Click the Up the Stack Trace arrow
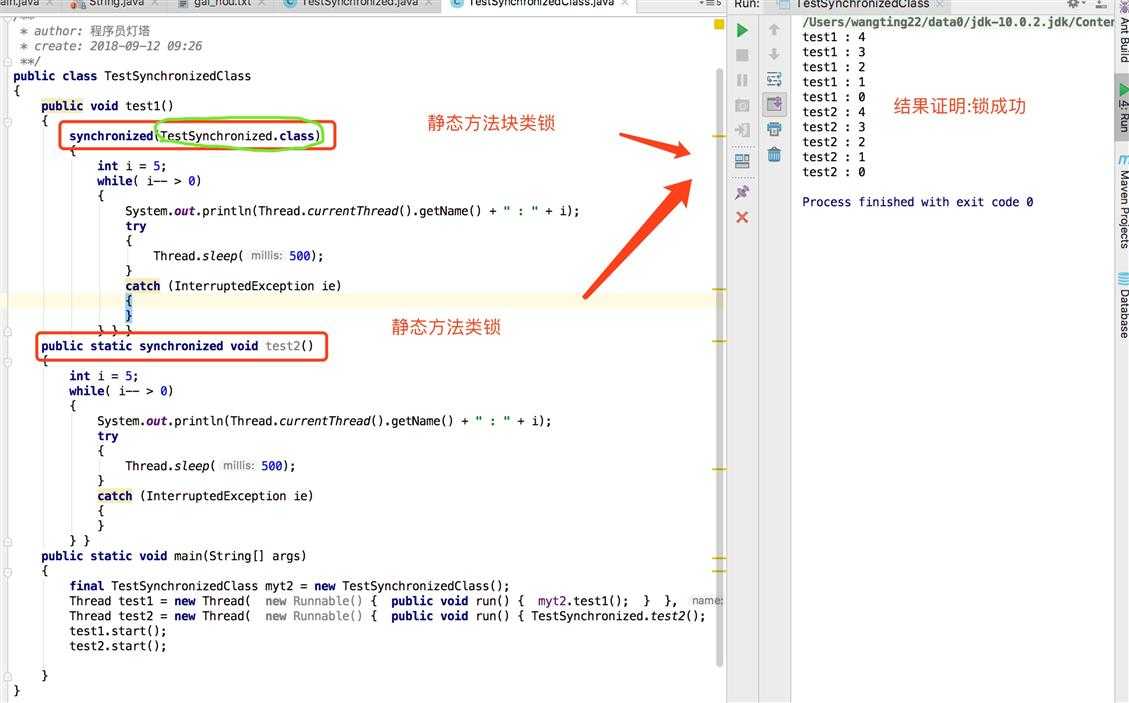Screen dimensions: 1129x703 (x=774, y=30)
